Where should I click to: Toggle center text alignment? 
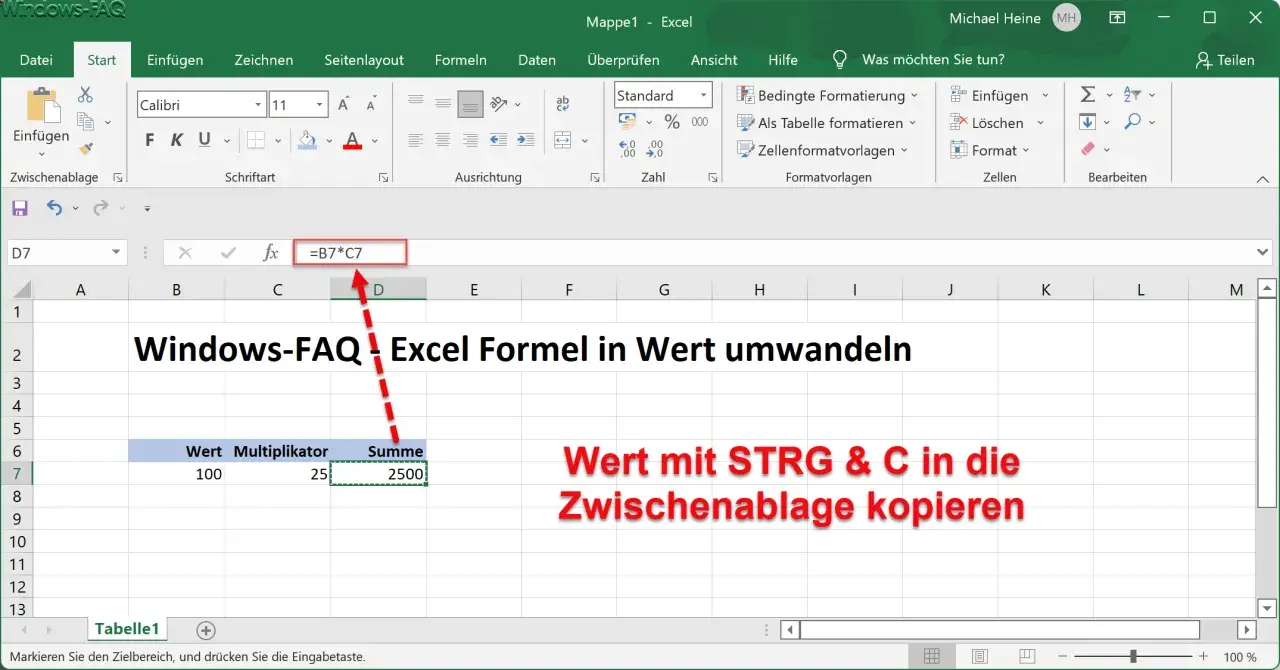442,140
